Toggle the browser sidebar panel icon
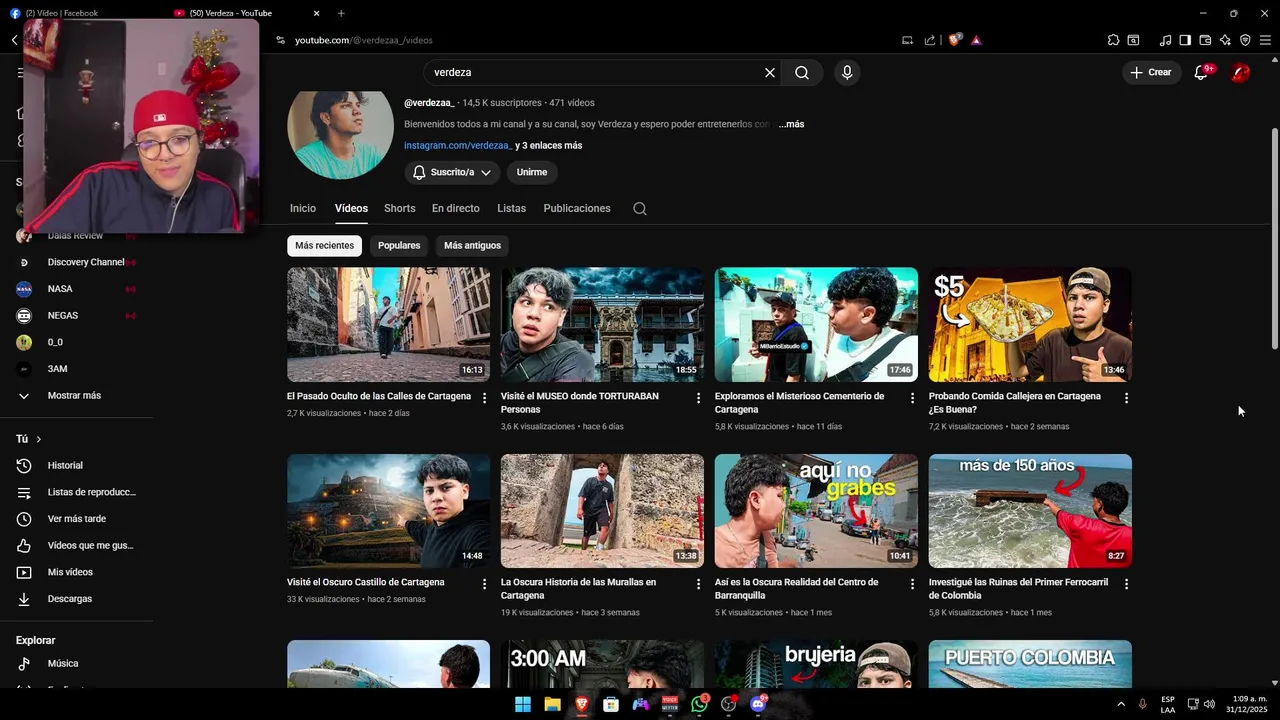 point(1185,40)
